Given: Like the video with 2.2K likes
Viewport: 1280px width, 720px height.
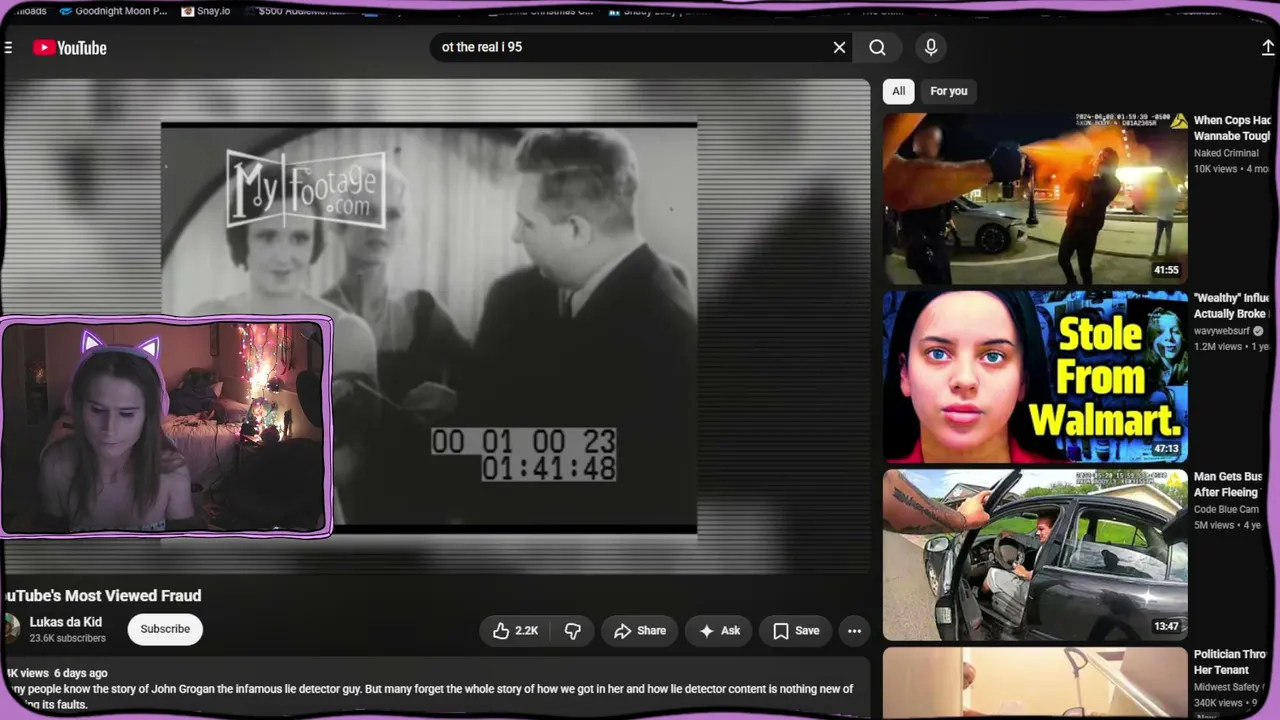Looking at the screenshot, I should (x=516, y=630).
